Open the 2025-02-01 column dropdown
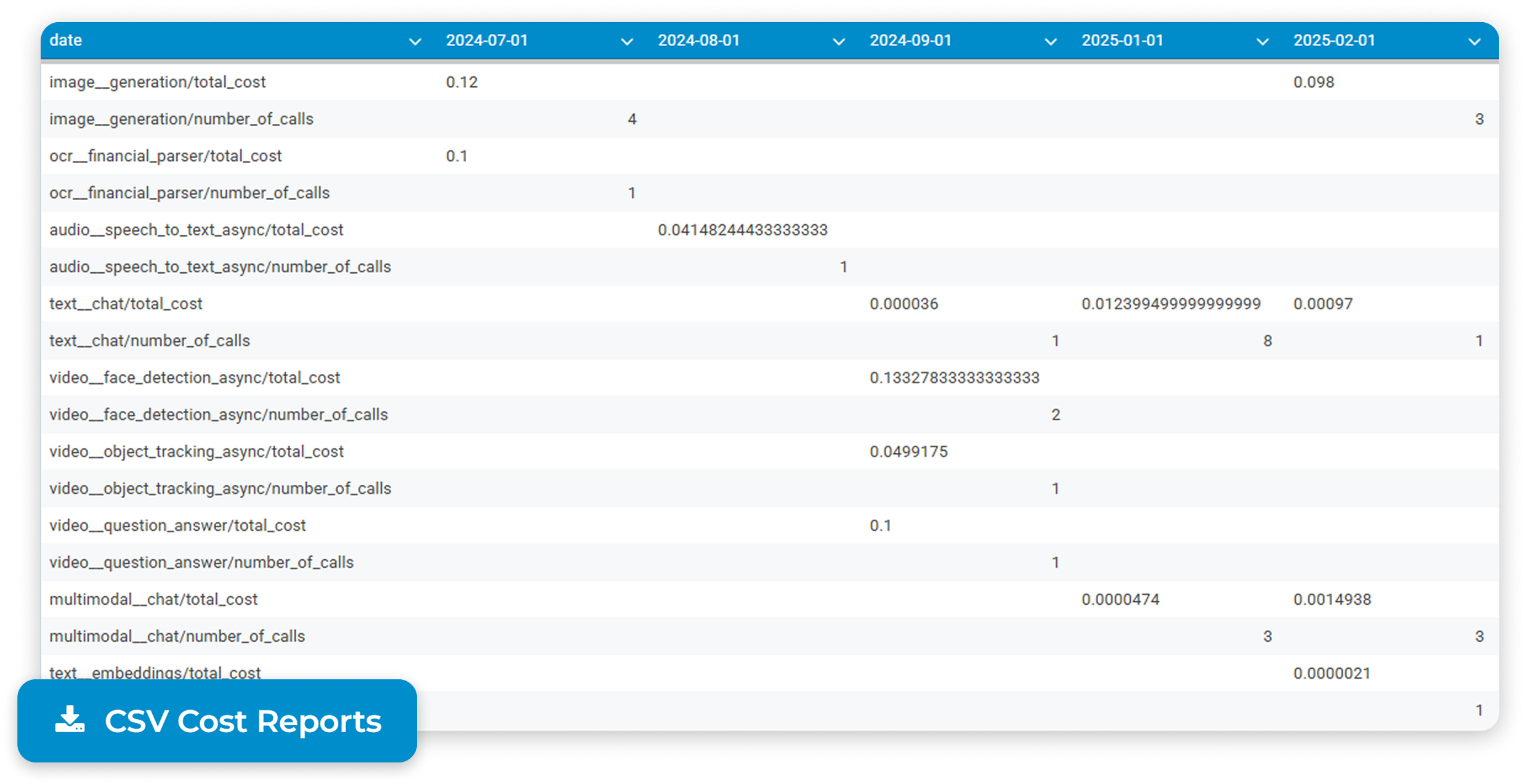 [x=1473, y=41]
